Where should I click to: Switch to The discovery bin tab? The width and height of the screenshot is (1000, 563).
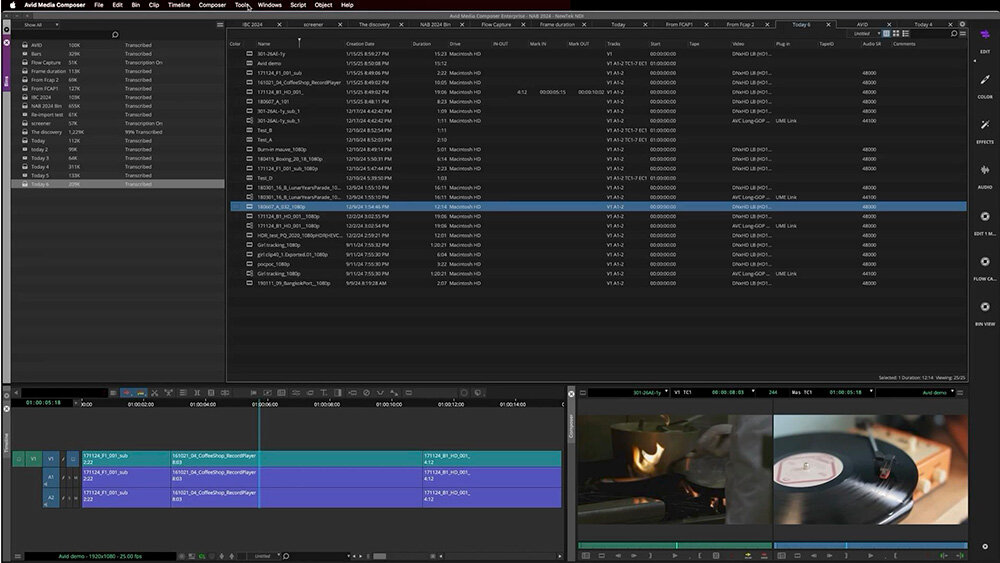tap(373, 24)
